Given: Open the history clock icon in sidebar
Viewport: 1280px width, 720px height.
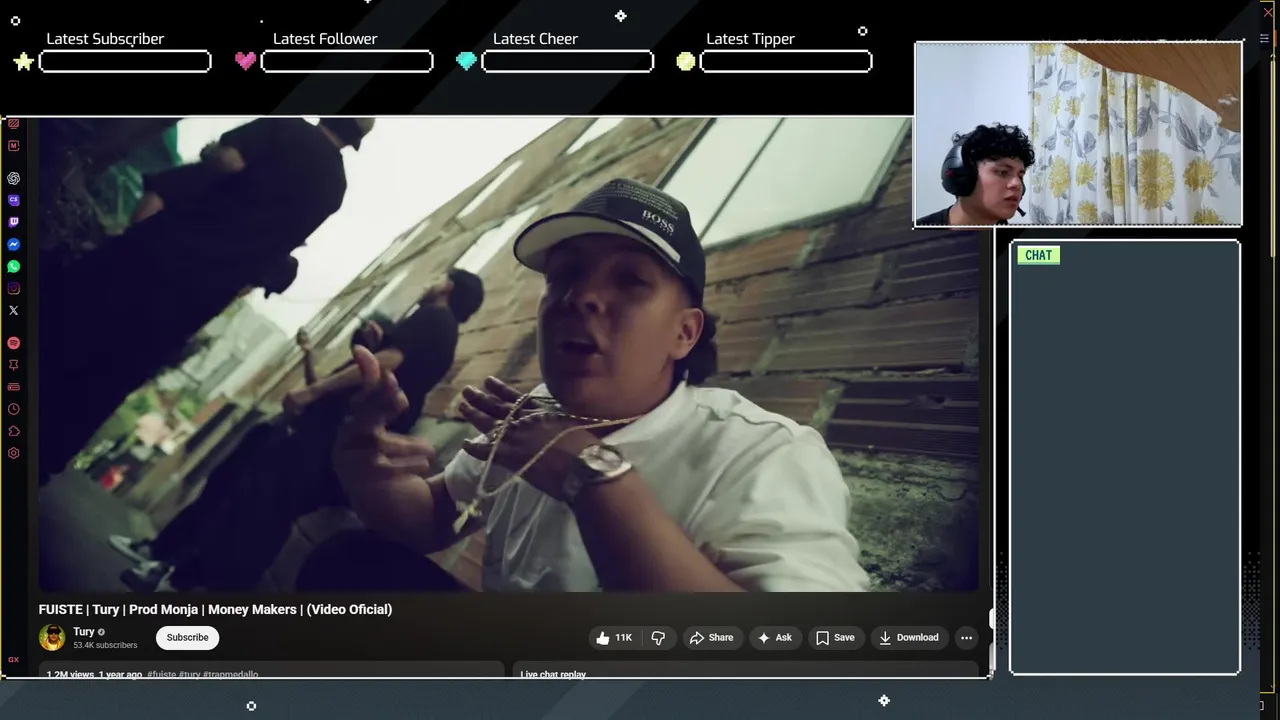Looking at the screenshot, I should coord(13,409).
